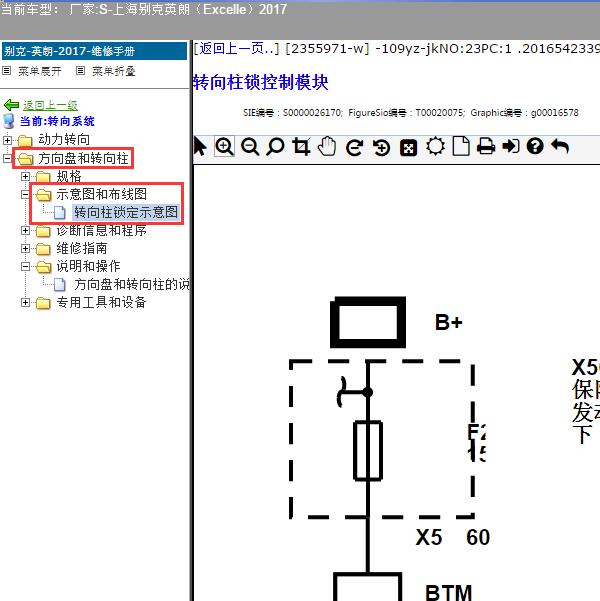
Task: Open 方向盘和转向柱的说 document item
Action: tap(132, 284)
